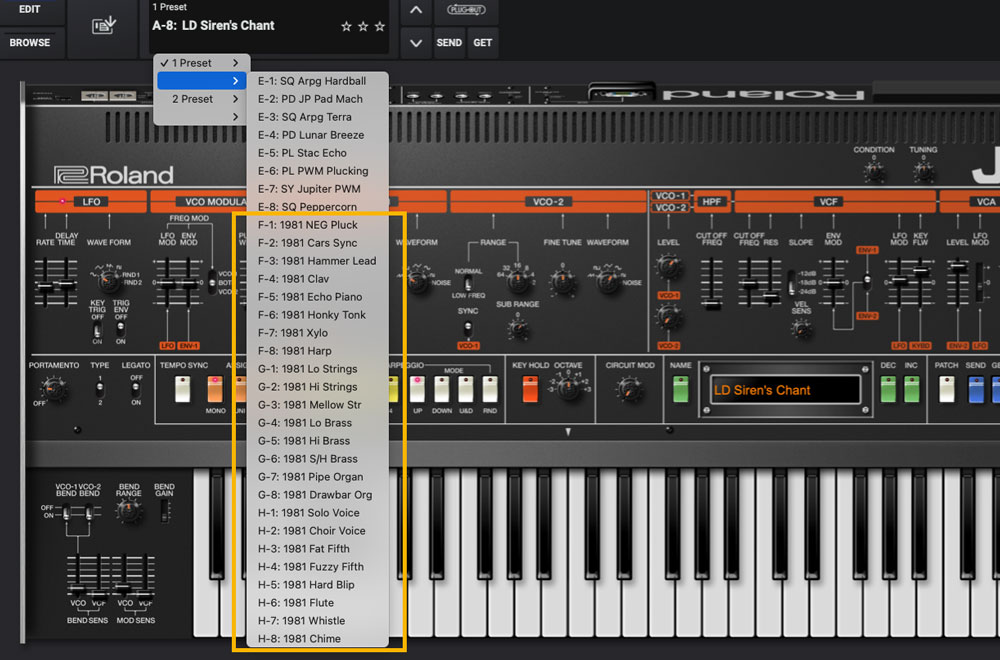
Task: Load H-8: 1981 Chime preset
Action: coord(318,639)
